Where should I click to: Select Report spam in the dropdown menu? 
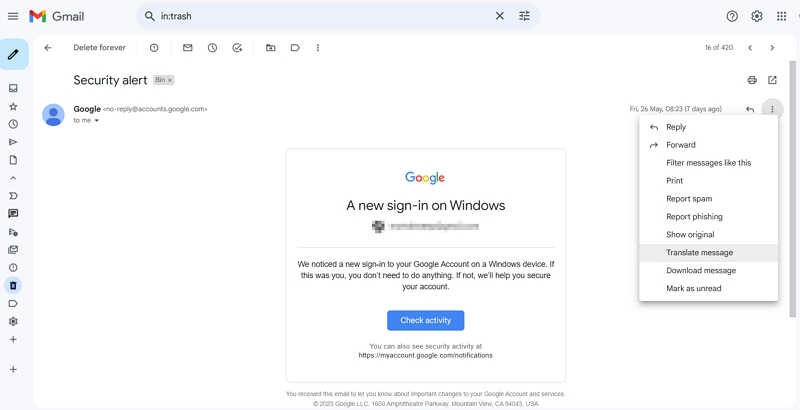point(709,199)
